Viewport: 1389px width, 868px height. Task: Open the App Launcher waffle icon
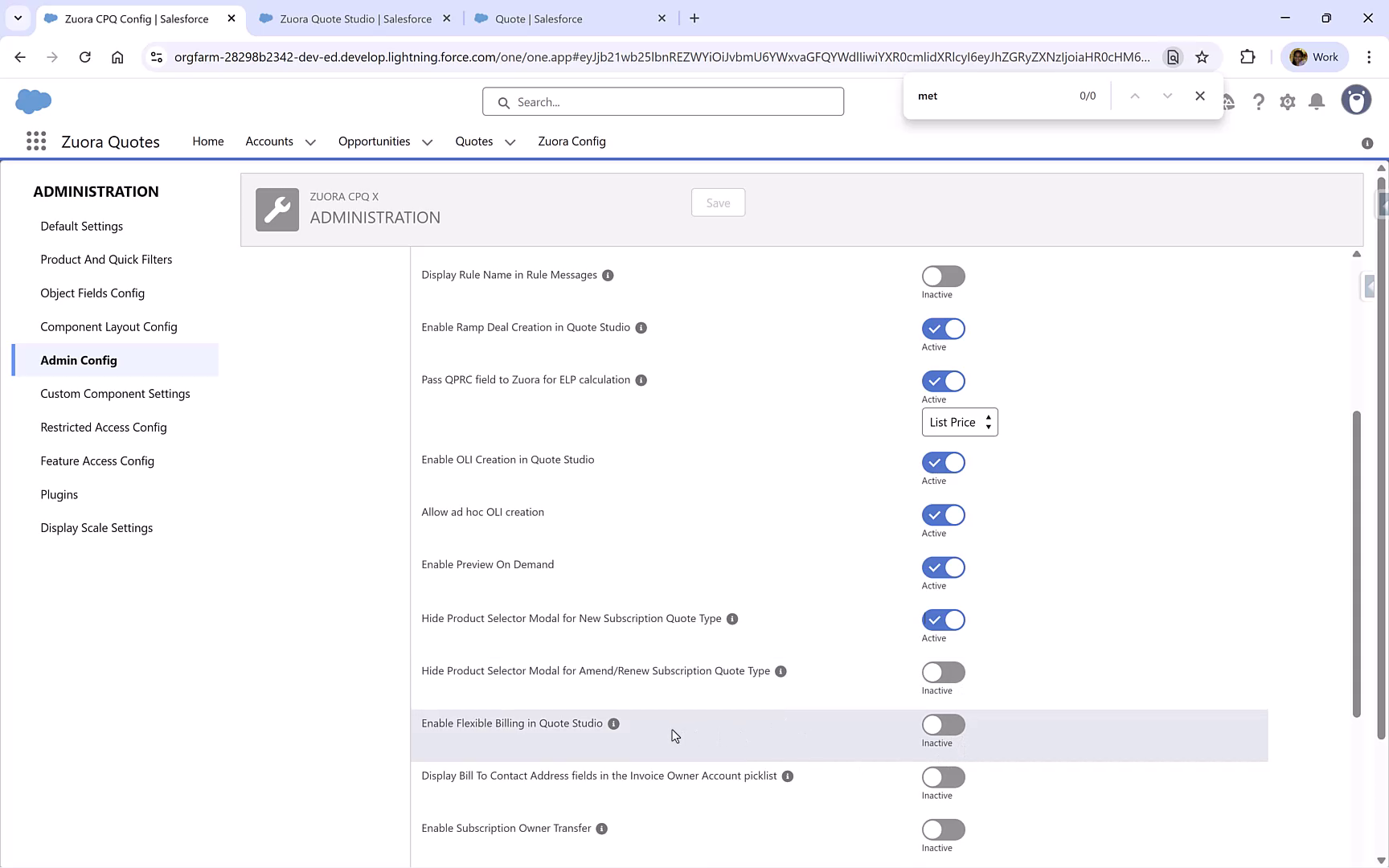click(x=36, y=141)
